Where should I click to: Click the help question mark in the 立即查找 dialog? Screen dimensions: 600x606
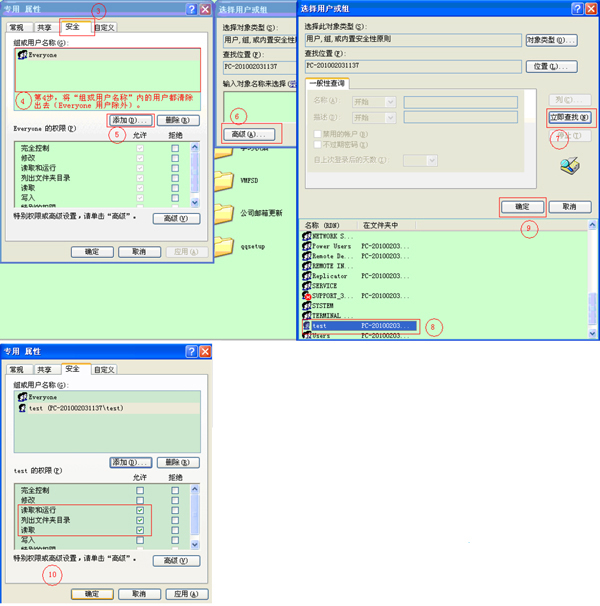pos(577,9)
